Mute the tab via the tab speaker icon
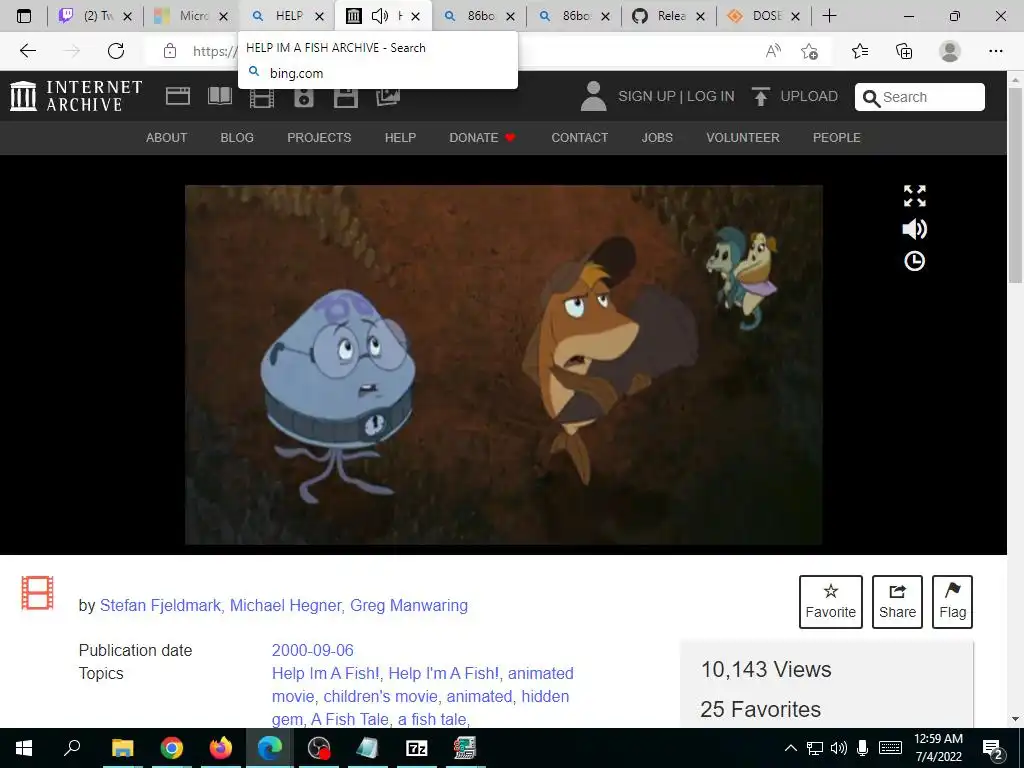 379,16
